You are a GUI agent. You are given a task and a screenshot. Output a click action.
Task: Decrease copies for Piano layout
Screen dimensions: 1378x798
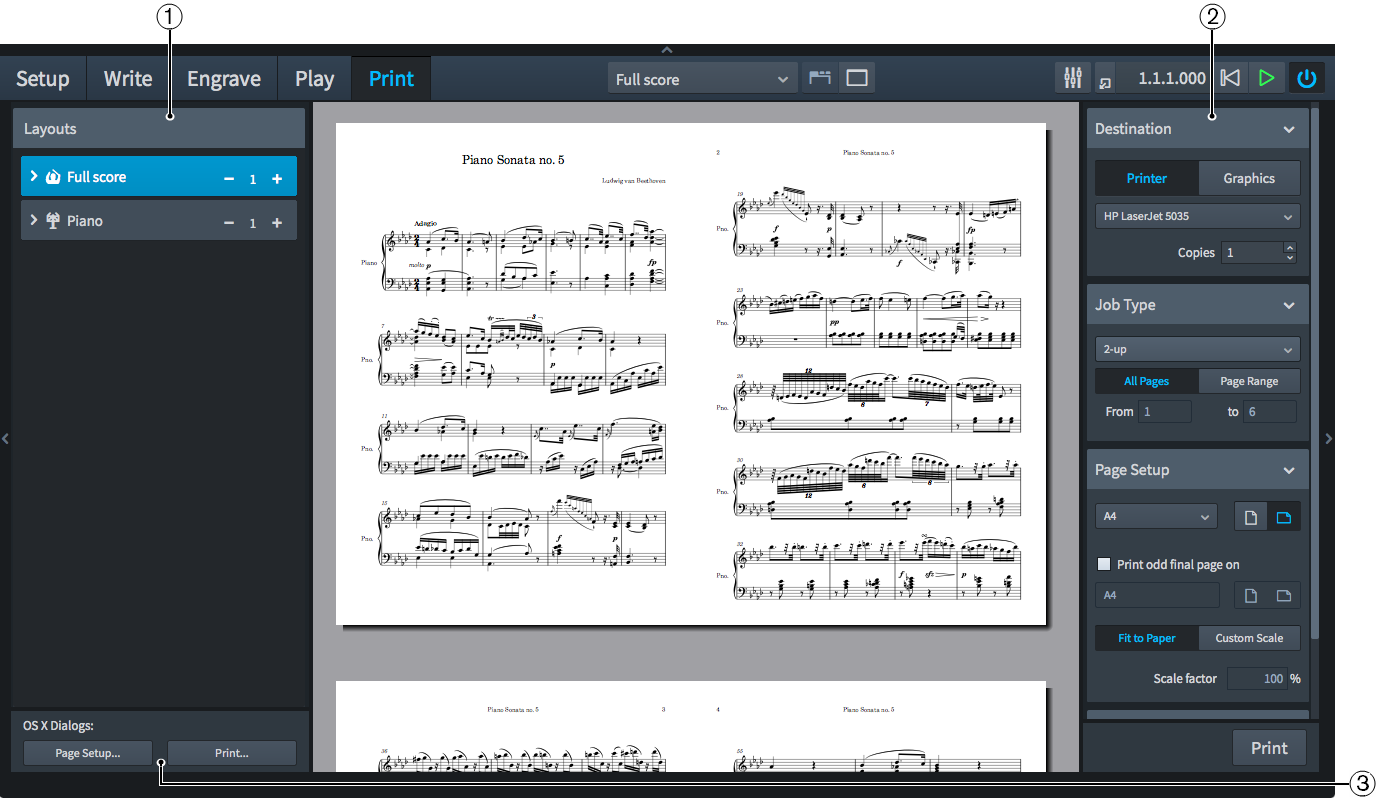click(229, 222)
